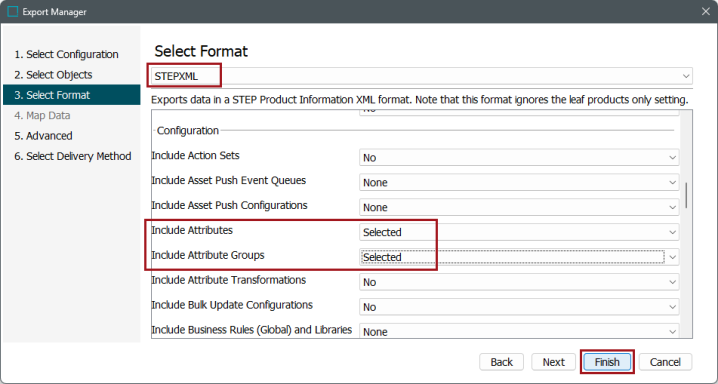Go to step 2 Select Objects

coord(53,75)
